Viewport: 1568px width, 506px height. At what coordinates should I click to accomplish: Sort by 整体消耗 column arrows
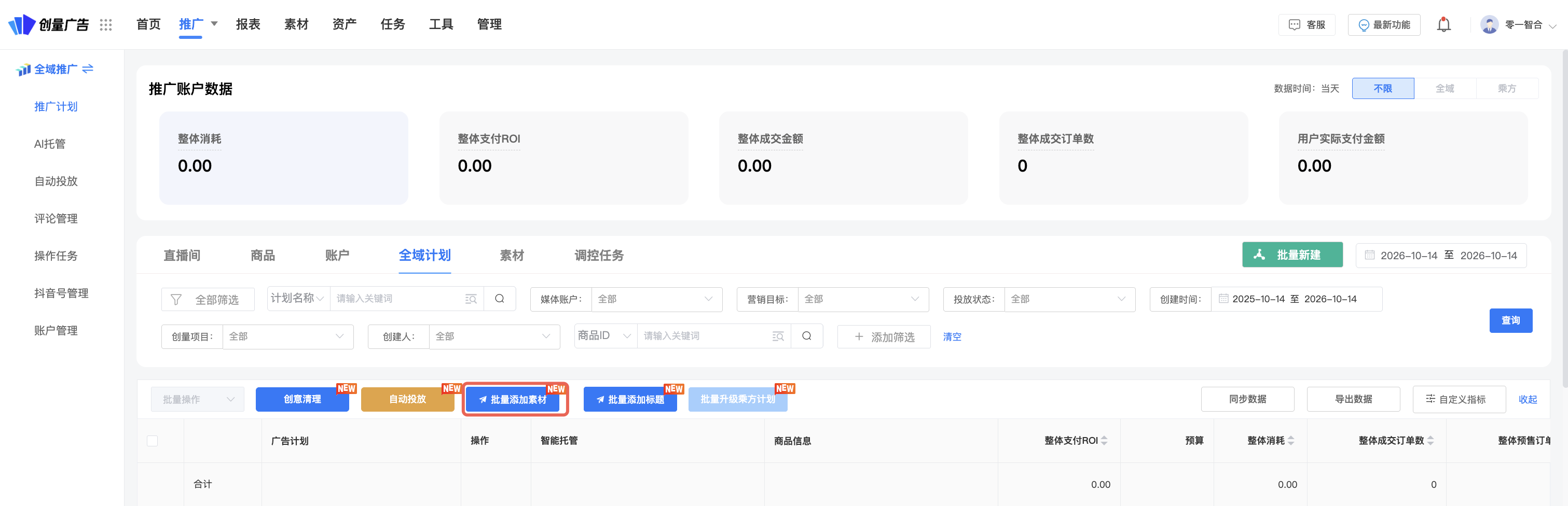[1291, 440]
